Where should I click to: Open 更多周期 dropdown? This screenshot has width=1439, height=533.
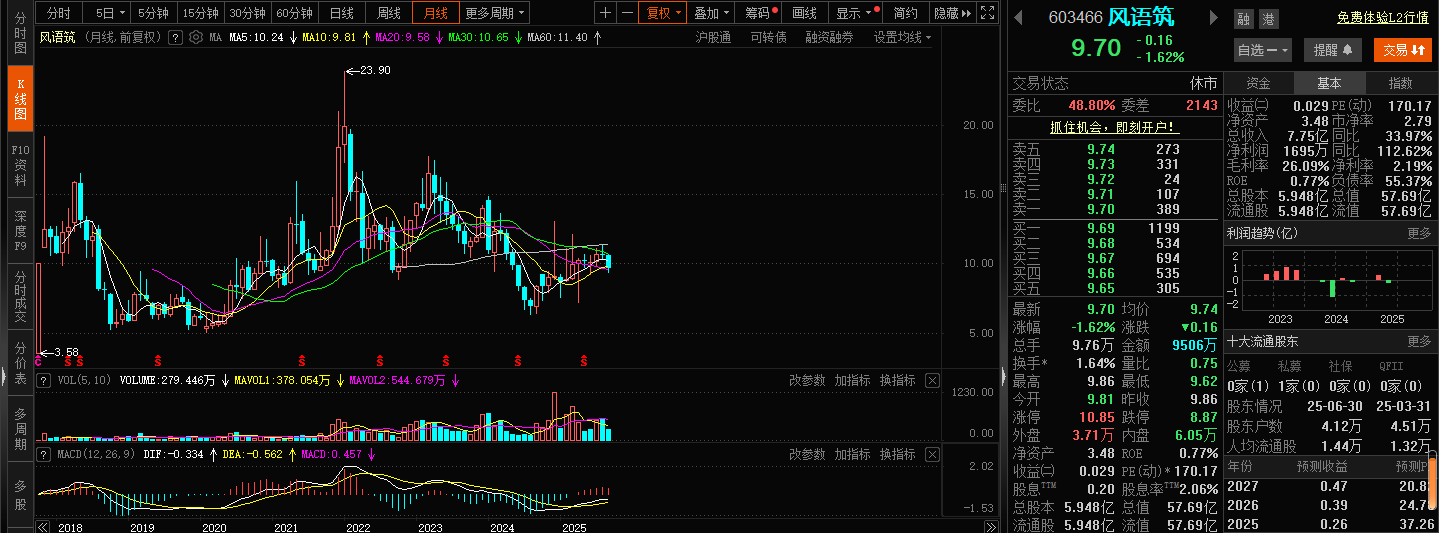pyautogui.click(x=495, y=13)
